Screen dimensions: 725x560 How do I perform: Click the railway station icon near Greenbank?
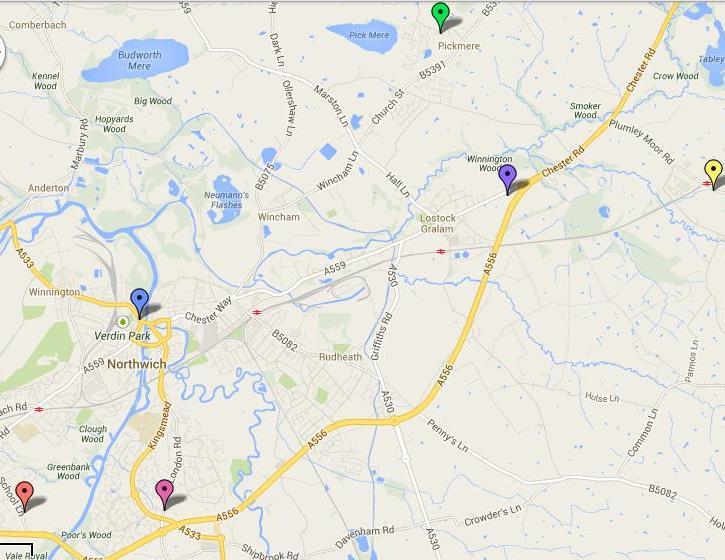39,409
